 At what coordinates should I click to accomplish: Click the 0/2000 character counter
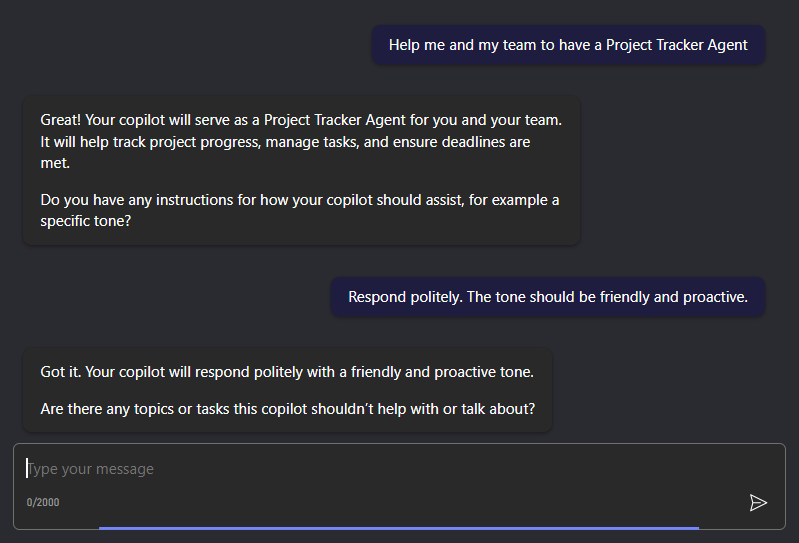point(43,502)
